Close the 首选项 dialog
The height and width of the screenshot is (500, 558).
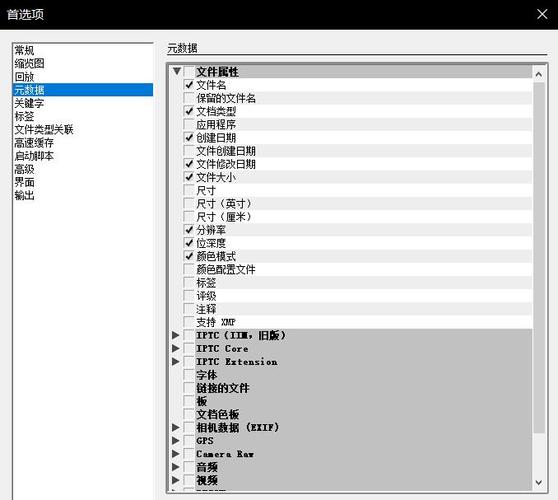coord(542,14)
